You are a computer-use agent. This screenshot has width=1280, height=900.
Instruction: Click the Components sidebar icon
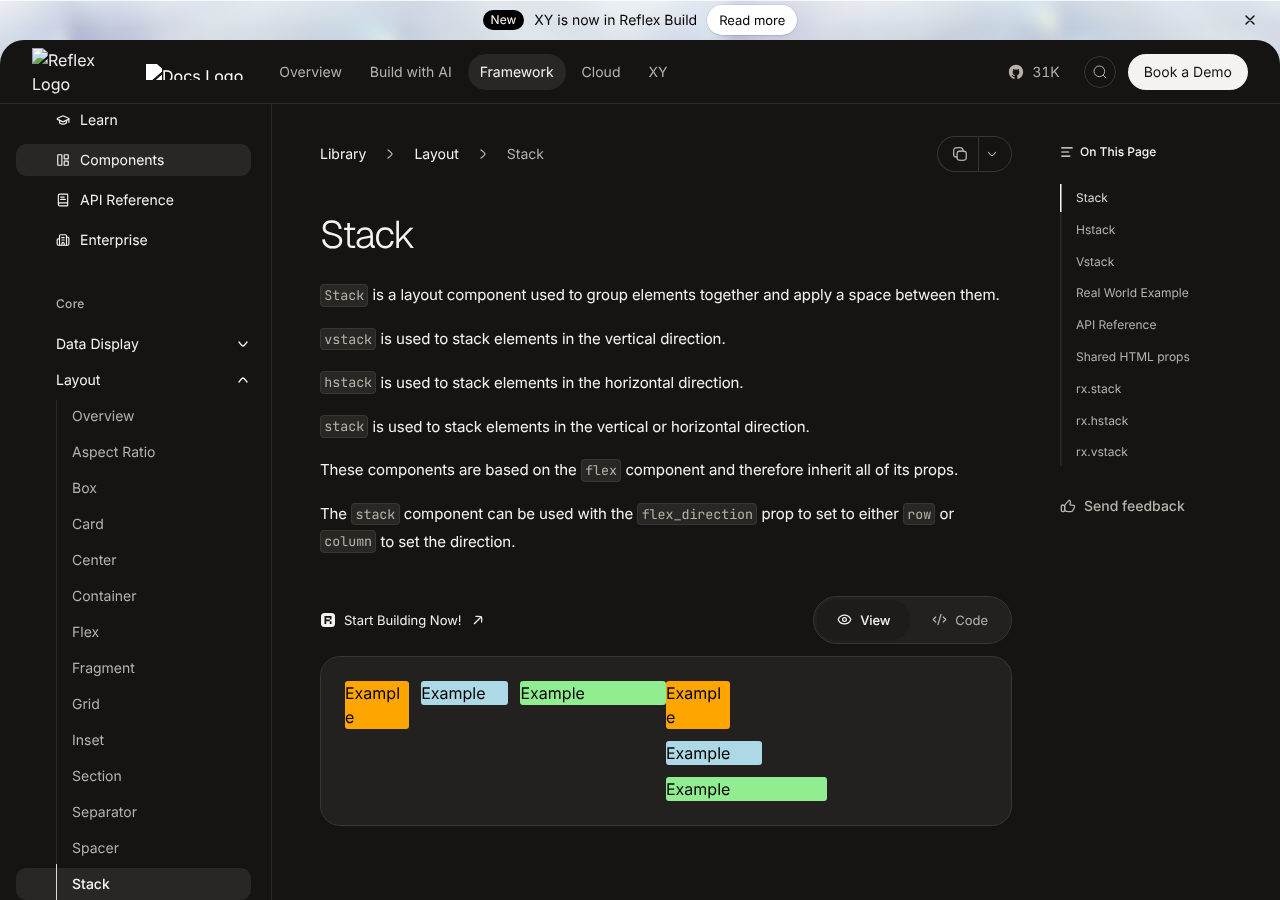63,160
